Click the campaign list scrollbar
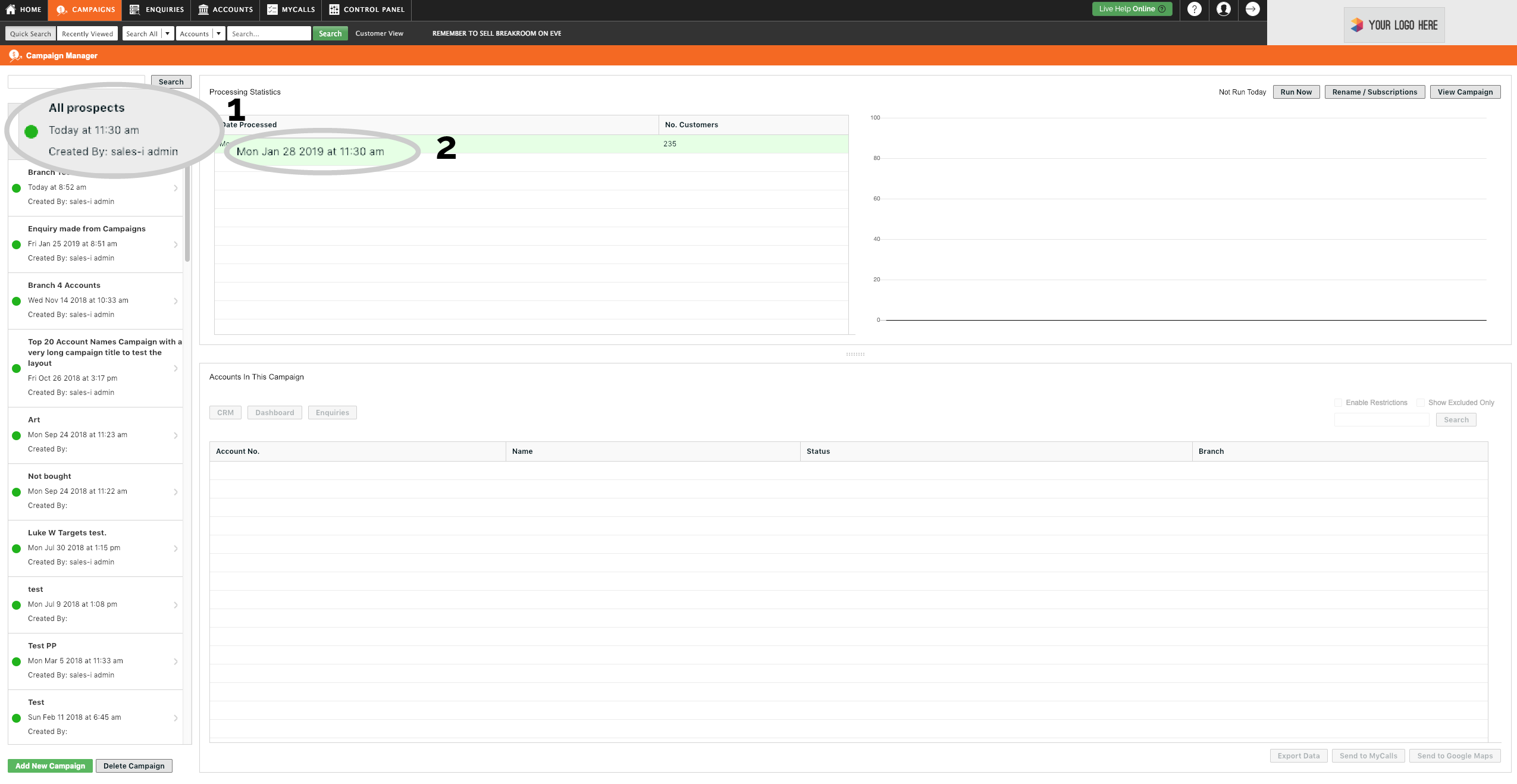Viewport: 1517px width, 784px height. tap(187, 214)
